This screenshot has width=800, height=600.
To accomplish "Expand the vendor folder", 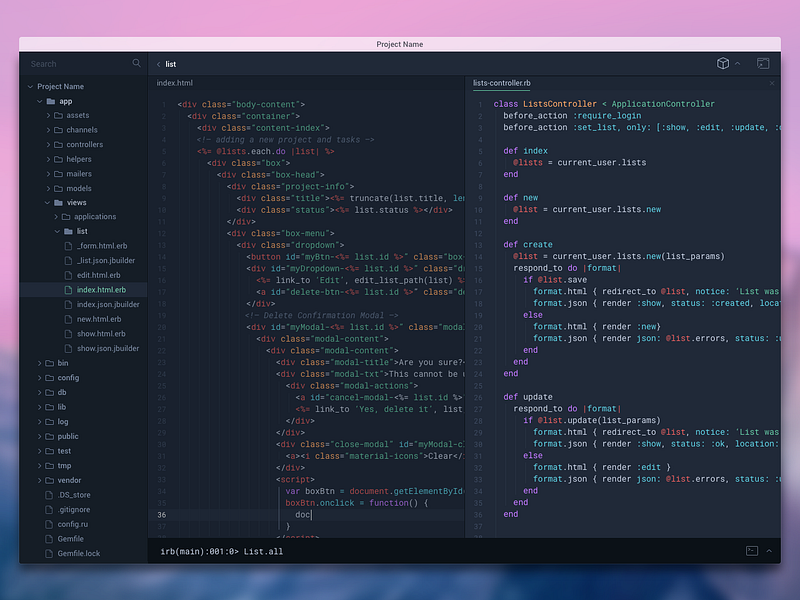I will (x=38, y=480).
